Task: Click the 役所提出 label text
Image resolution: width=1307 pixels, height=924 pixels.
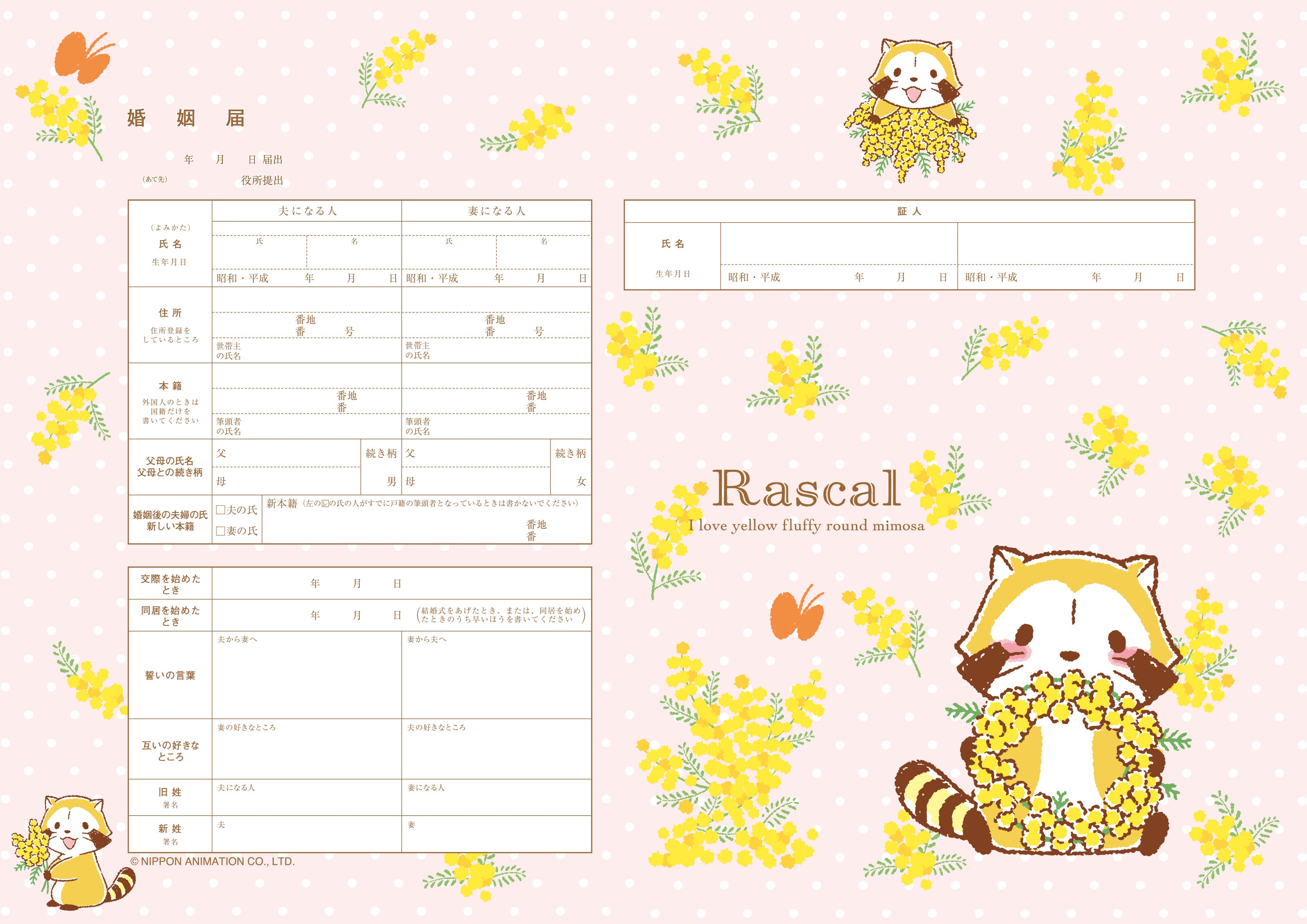Action: pos(262,181)
